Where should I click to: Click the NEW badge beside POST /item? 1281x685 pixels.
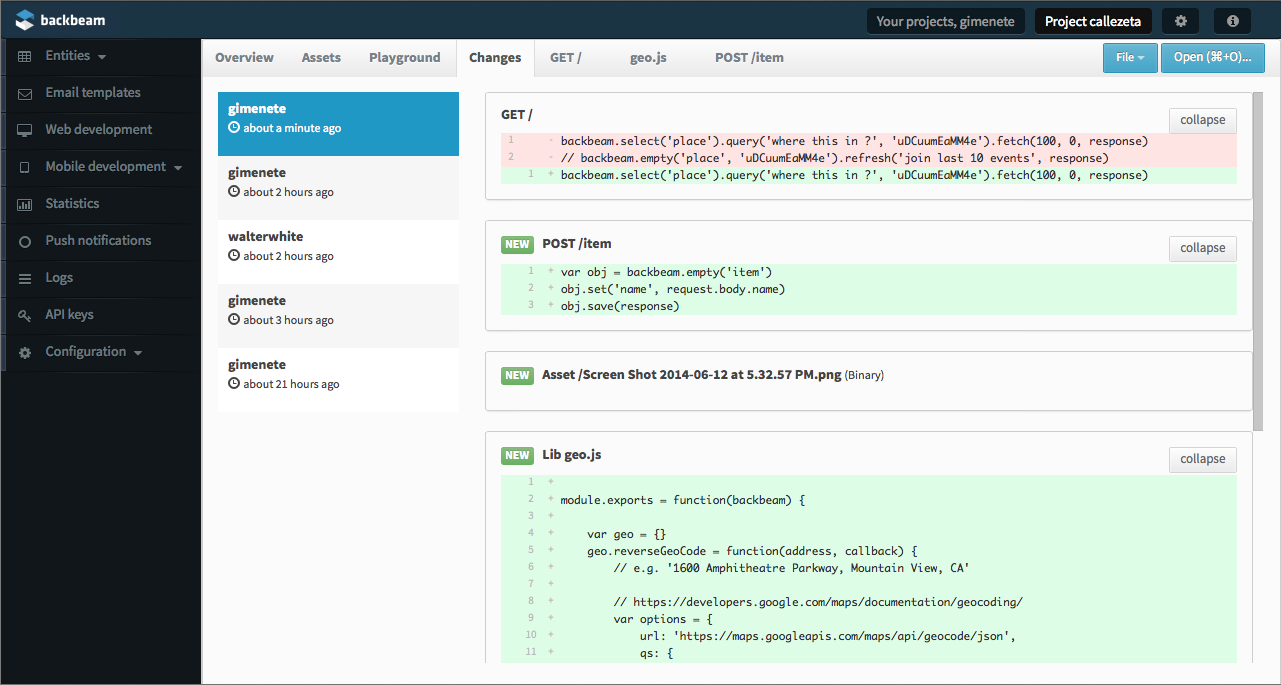(517, 244)
